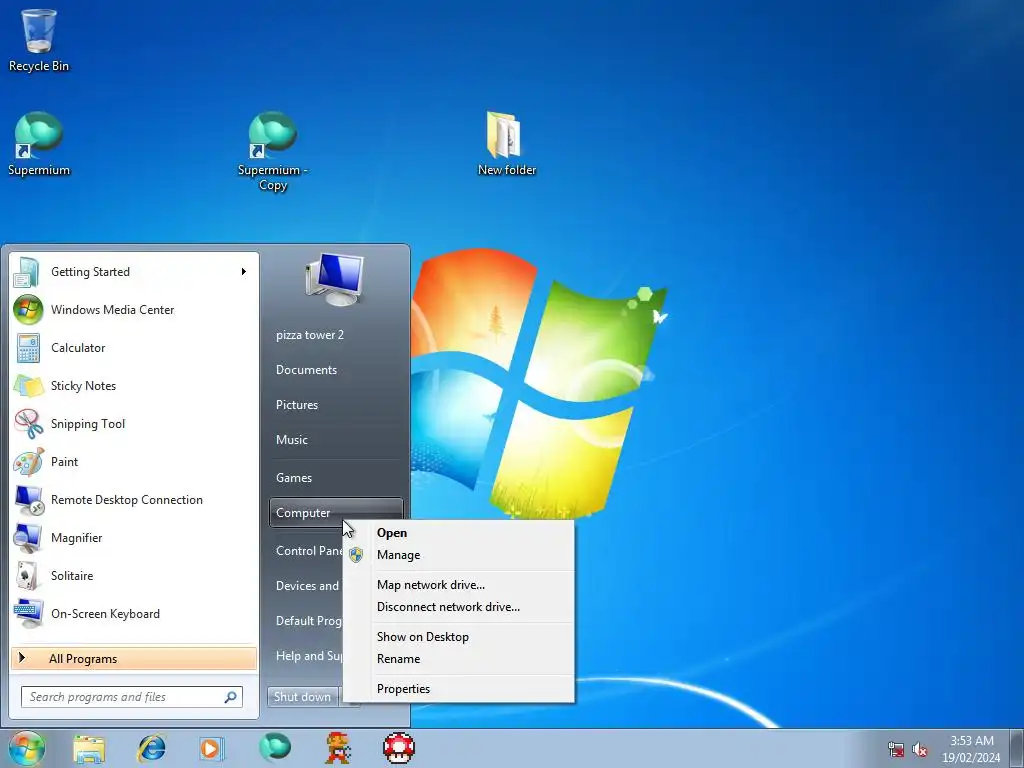
Task: Launch Windows Media Center from Start menu
Action: pos(134,310)
